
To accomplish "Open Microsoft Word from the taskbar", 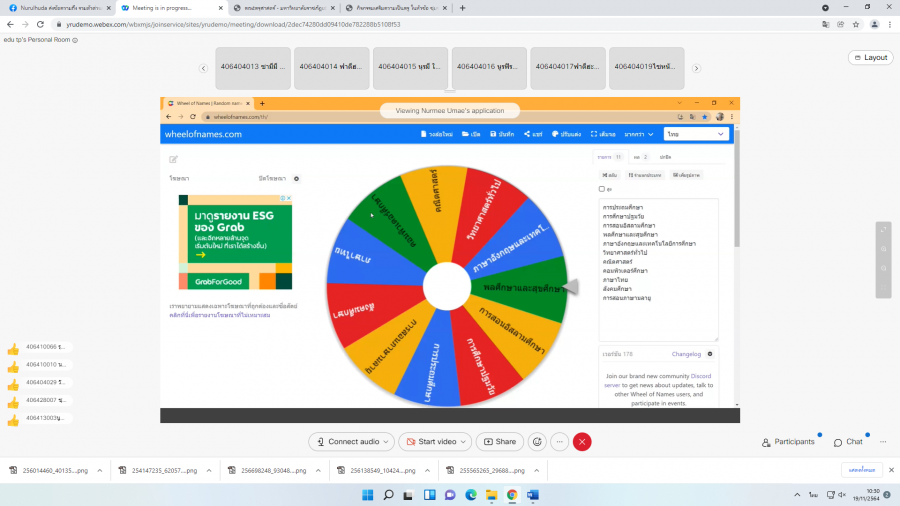I will point(533,494).
